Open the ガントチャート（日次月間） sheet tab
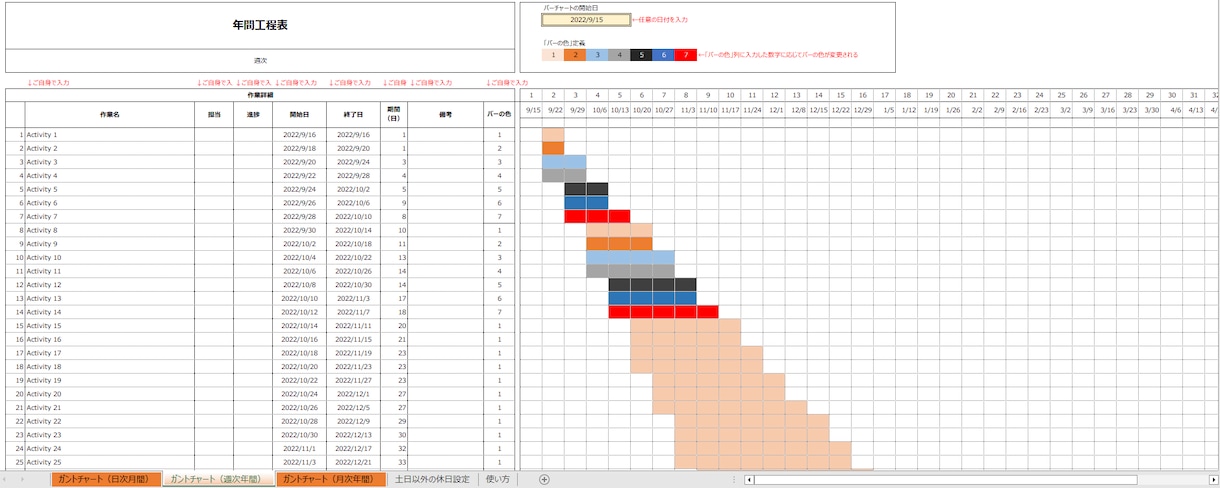 tap(106, 480)
